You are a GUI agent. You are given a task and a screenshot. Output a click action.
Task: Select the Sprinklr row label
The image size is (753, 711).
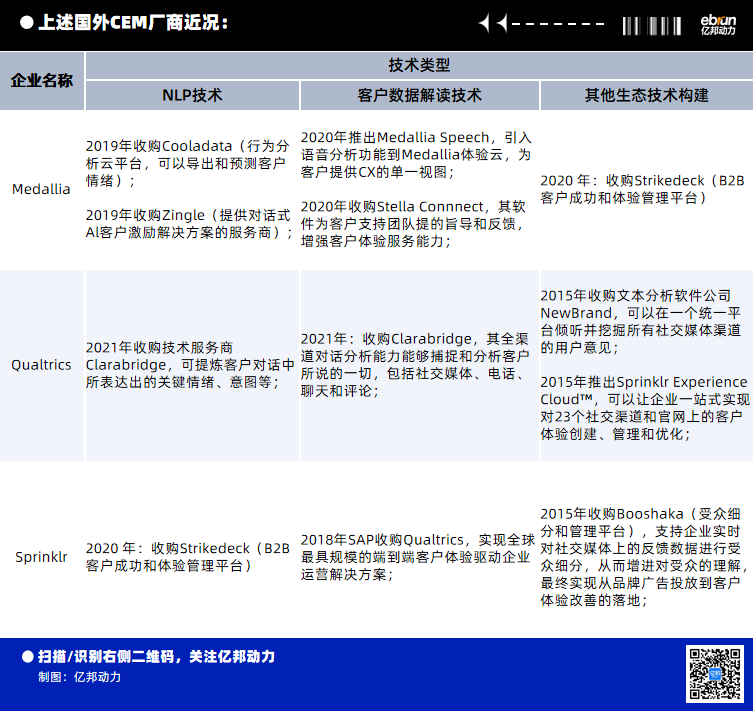42,557
